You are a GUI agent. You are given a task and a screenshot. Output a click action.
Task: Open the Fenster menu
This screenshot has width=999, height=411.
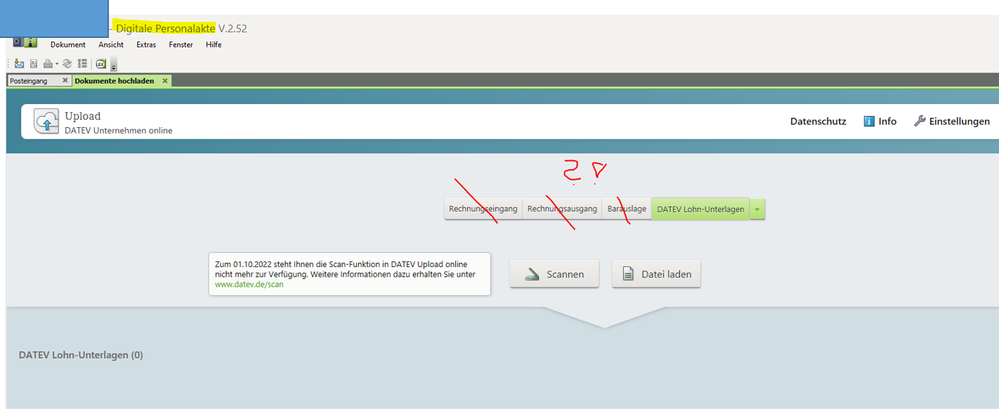(181, 45)
